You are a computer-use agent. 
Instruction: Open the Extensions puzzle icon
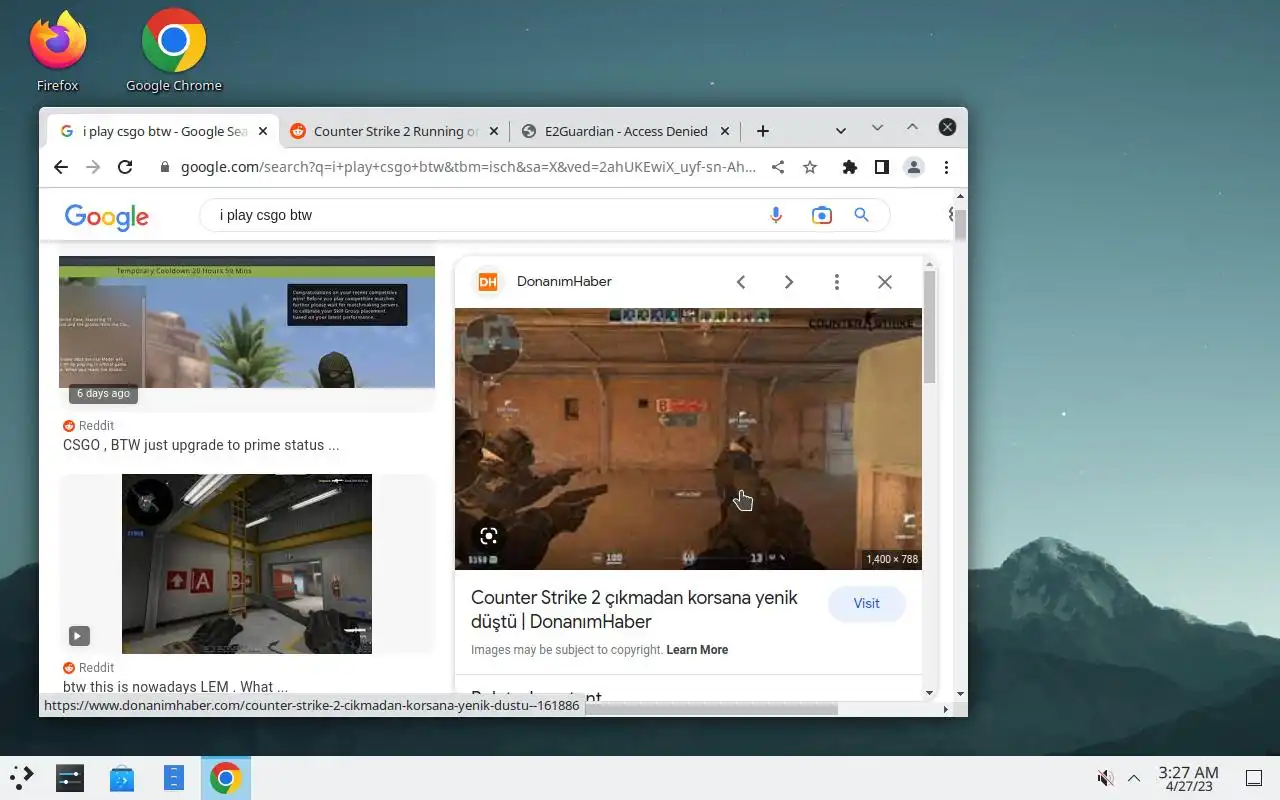(x=850, y=167)
